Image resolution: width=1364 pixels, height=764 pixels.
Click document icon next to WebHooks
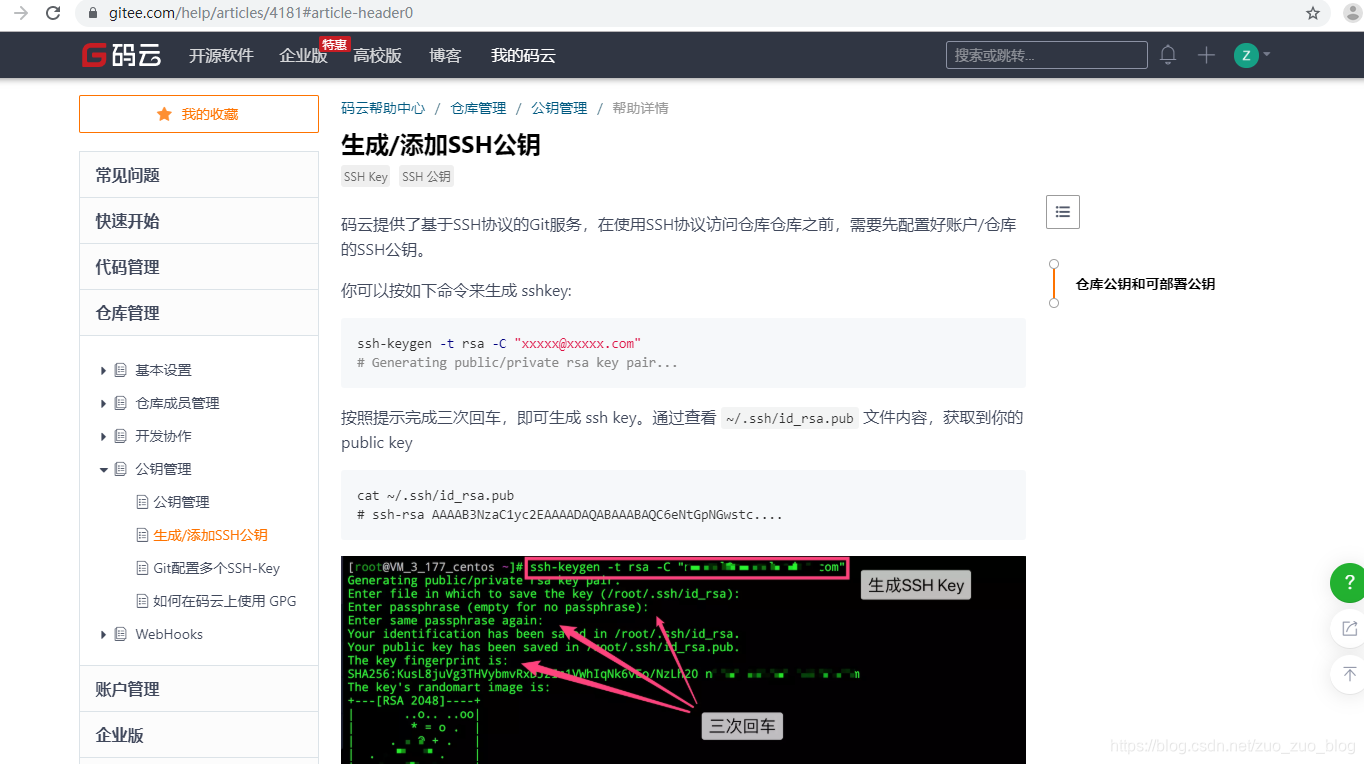point(121,634)
